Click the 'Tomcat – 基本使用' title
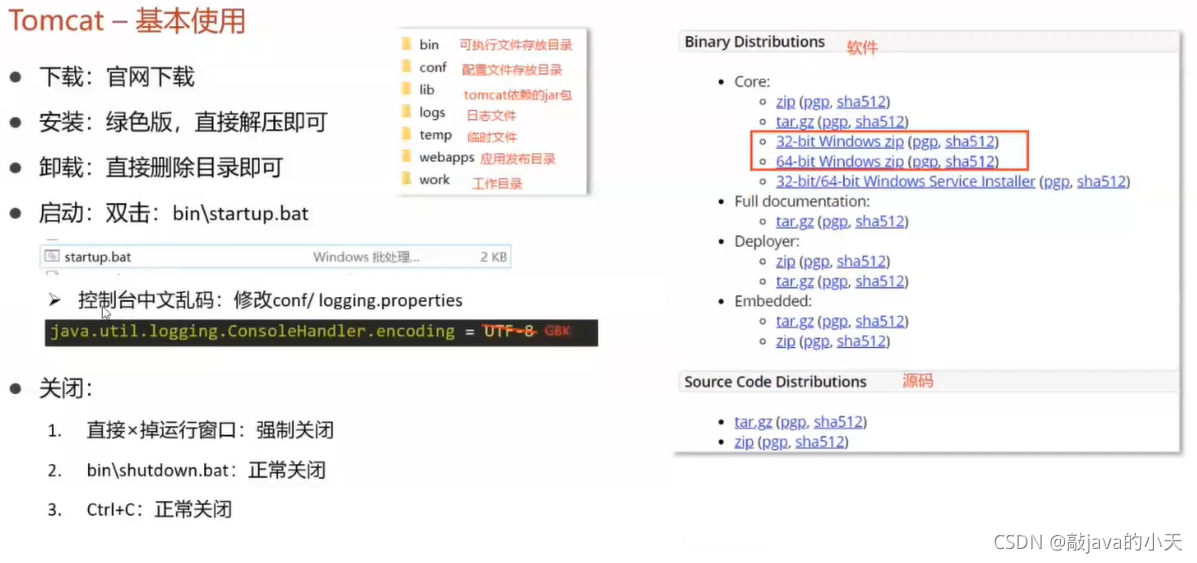This screenshot has height=563, width=1197. pos(127,21)
